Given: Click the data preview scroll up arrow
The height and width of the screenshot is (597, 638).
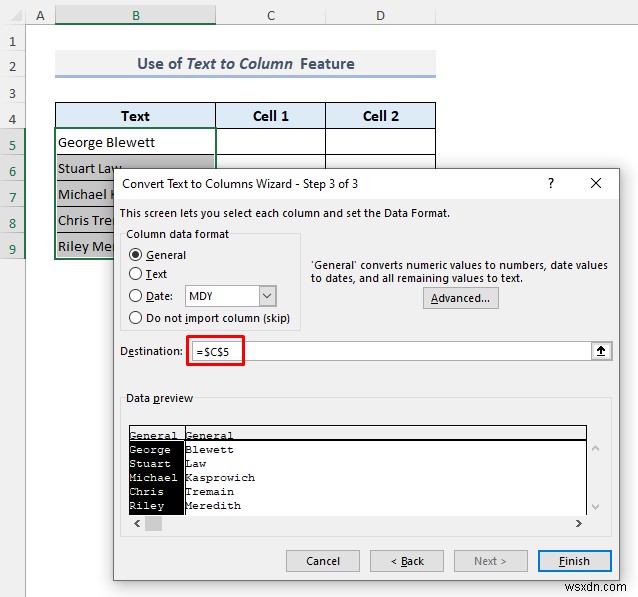Looking at the screenshot, I should coord(596,448).
